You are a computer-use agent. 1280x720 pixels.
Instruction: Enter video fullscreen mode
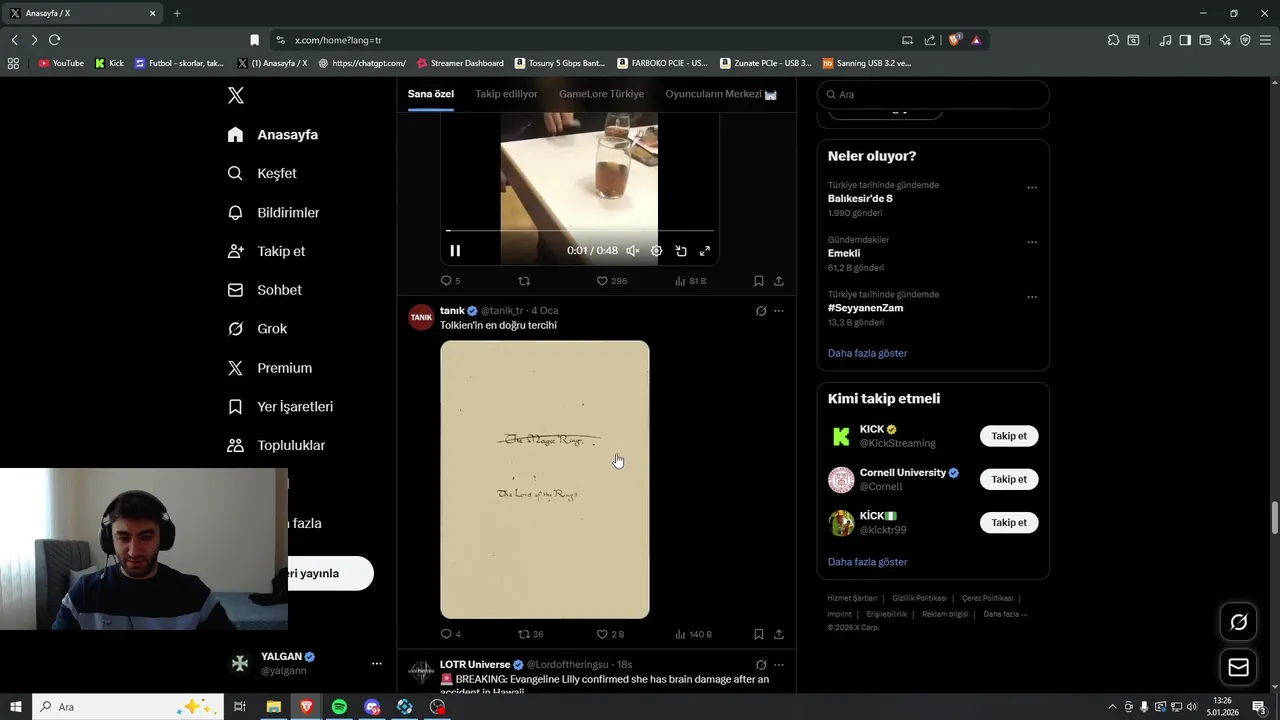click(705, 251)
